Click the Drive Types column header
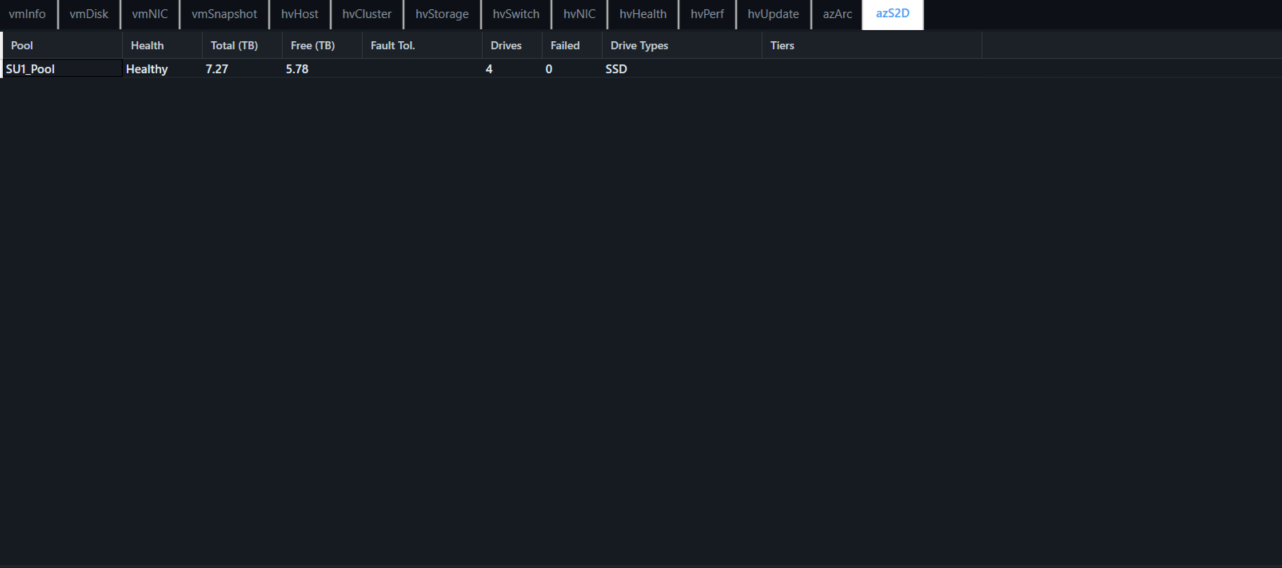The height and width of the screenshot is (568, 1282). point(682,45)
